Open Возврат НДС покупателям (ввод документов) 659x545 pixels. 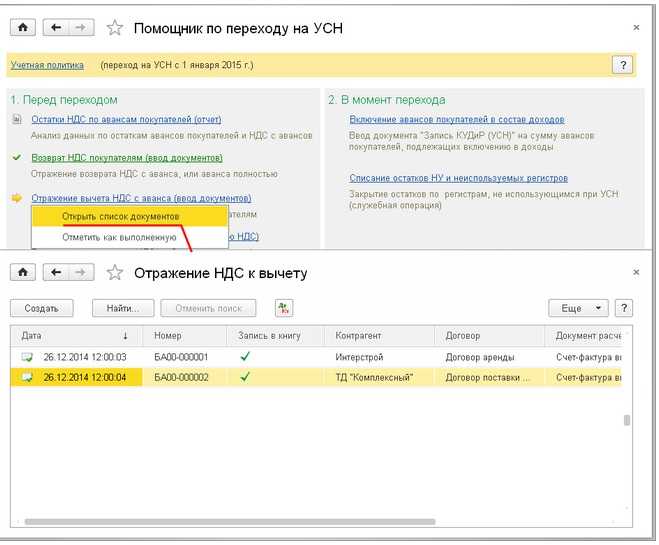pyautogui.click(x=127, y=158)
